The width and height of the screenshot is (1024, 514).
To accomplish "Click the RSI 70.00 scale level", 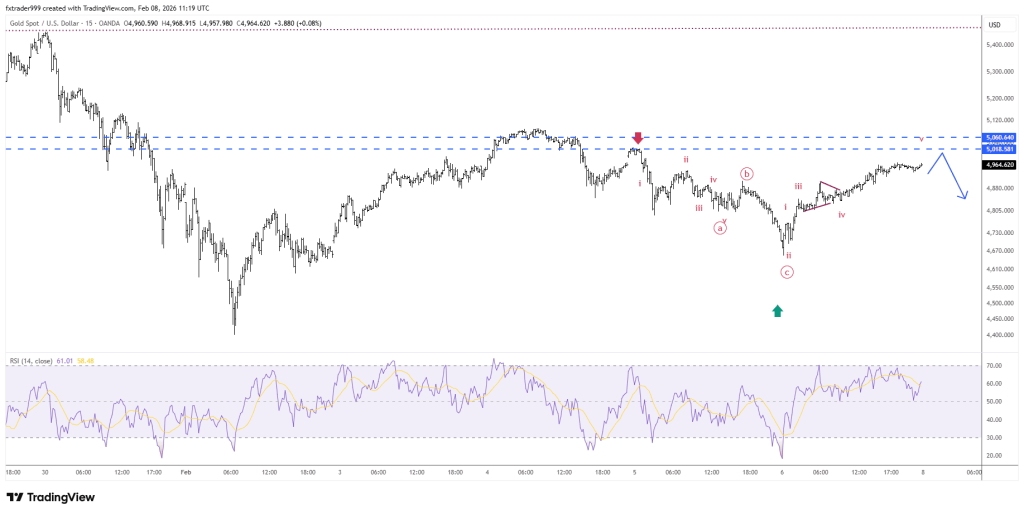I will click(994, 367).
